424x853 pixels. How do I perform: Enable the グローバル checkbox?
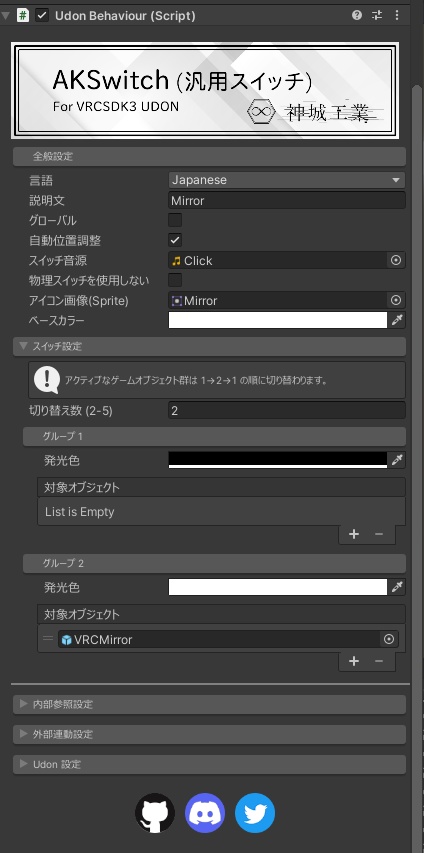175,220
